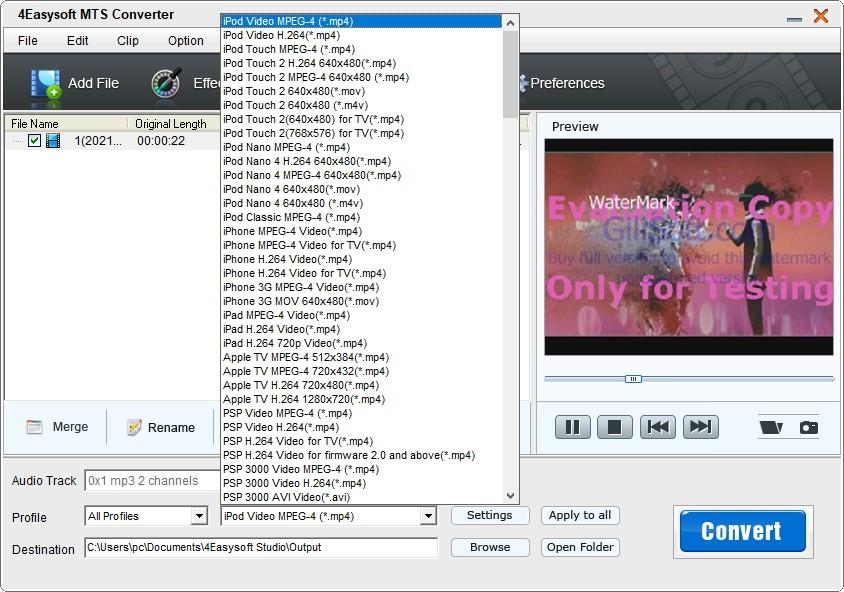Viewport: 844px width, 592px height.
Task: Choose PSP Video MPEG-4 (*.mp4)
Action: [362, 413]
